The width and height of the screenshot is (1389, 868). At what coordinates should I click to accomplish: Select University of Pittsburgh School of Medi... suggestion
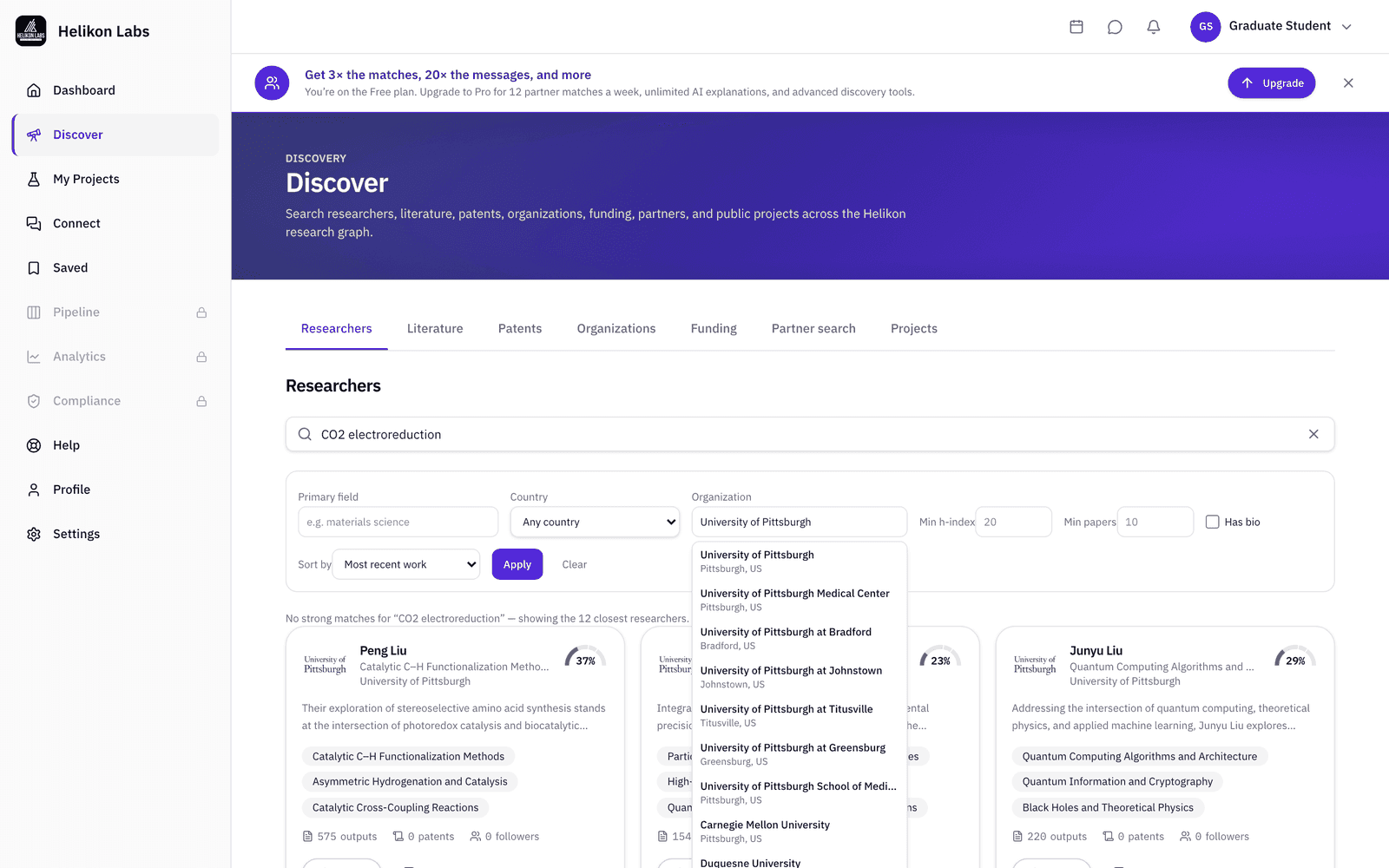click(x=800, y=792)
